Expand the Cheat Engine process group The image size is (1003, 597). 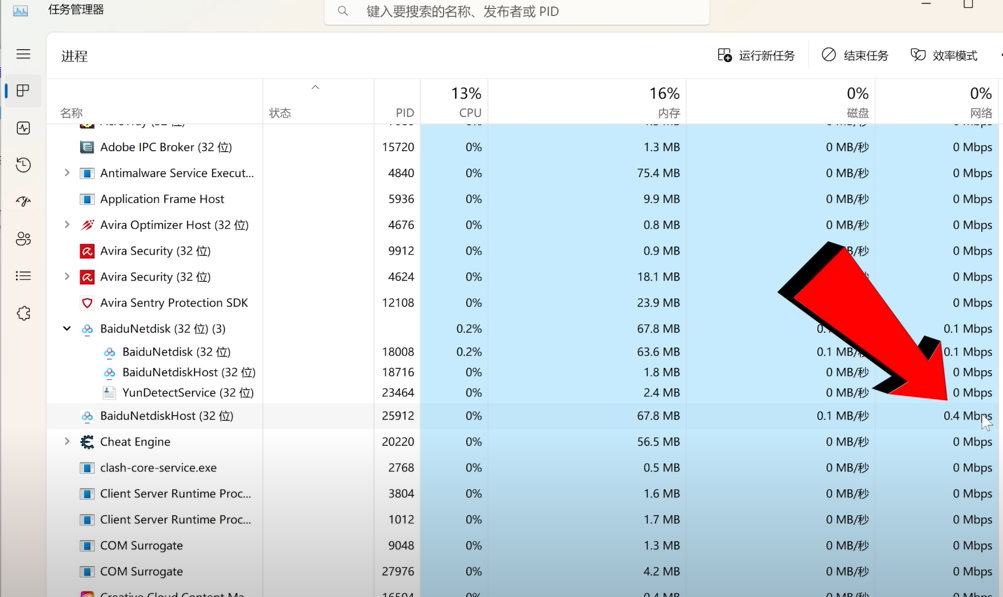pyautogui.click(x=66, y=441)
